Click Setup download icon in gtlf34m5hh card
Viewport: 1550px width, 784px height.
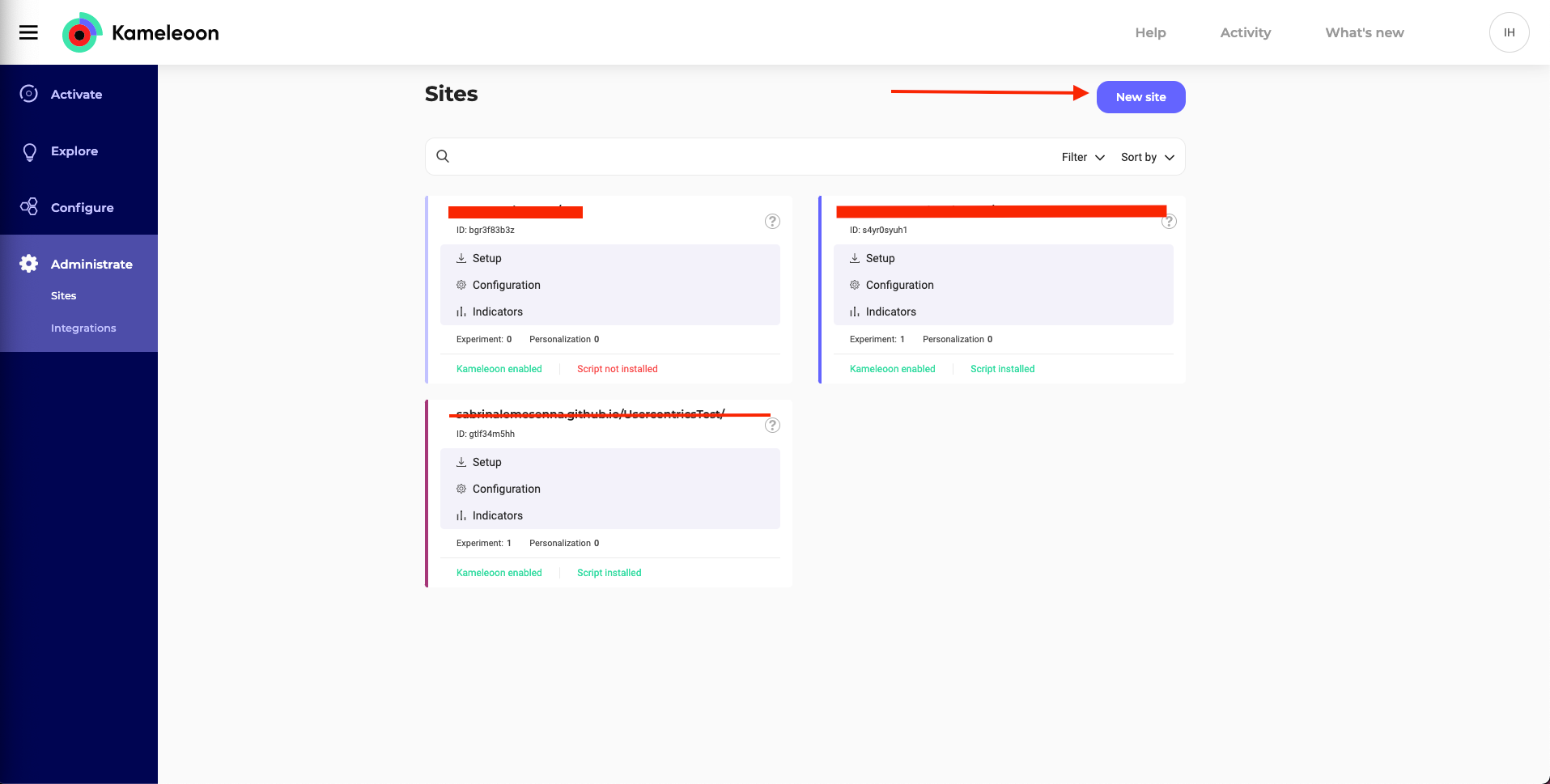[x=461, y=462]
